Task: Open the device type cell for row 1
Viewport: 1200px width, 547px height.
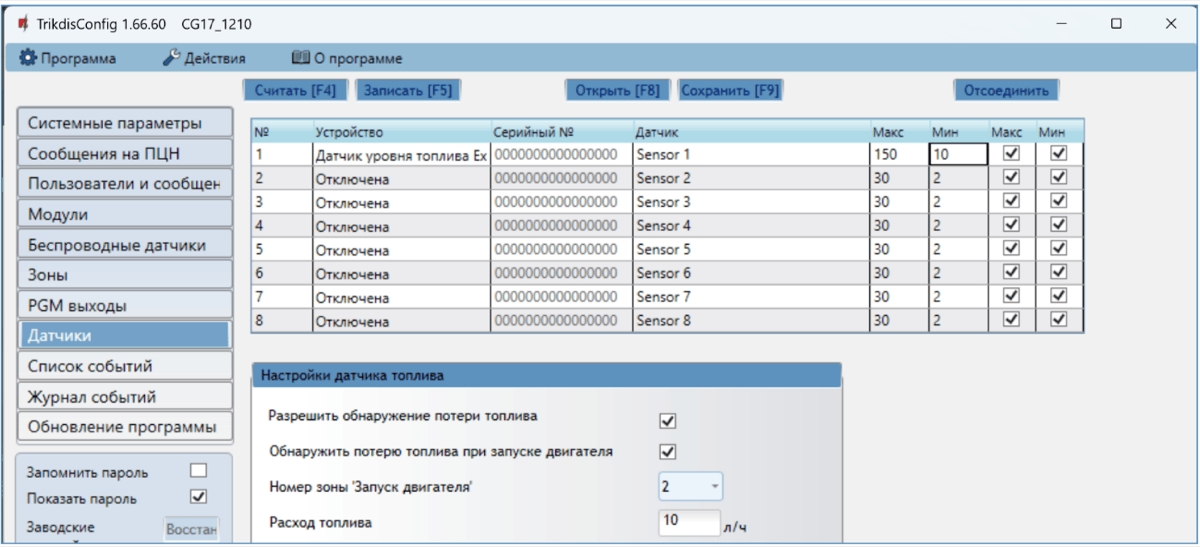Action: (400, 155)
